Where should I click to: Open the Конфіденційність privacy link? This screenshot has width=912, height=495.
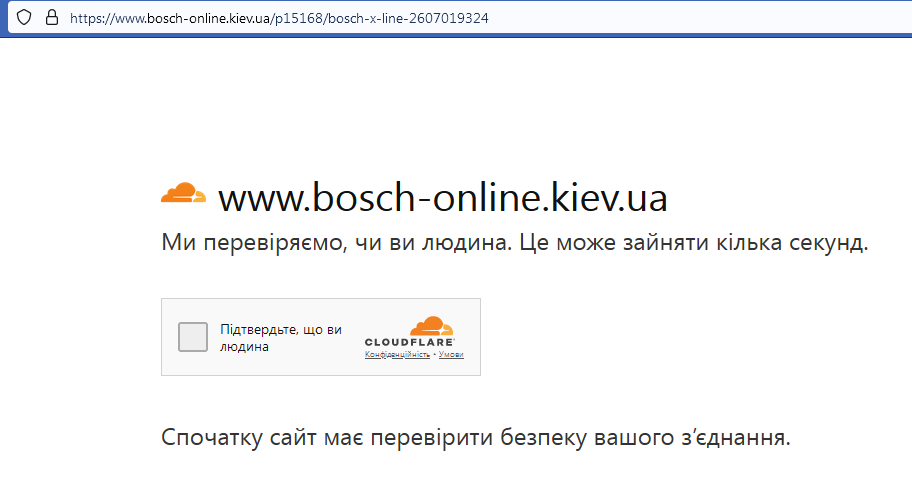pyautogui.click(x=397, y=354)
